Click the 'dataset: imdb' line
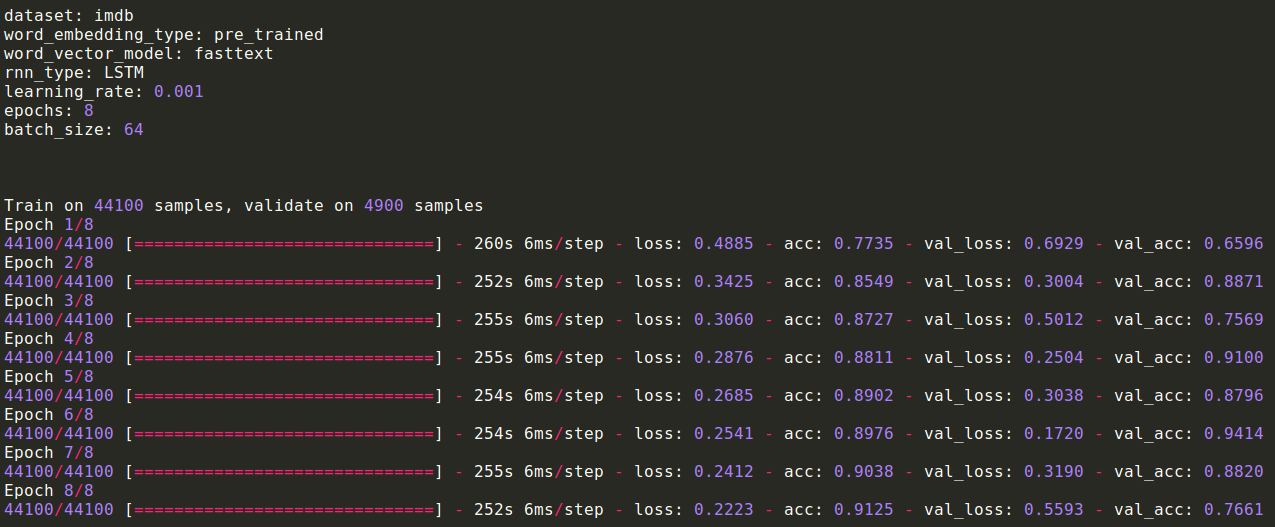This screenshot has width=1275, height=527. tap(69, 15)
